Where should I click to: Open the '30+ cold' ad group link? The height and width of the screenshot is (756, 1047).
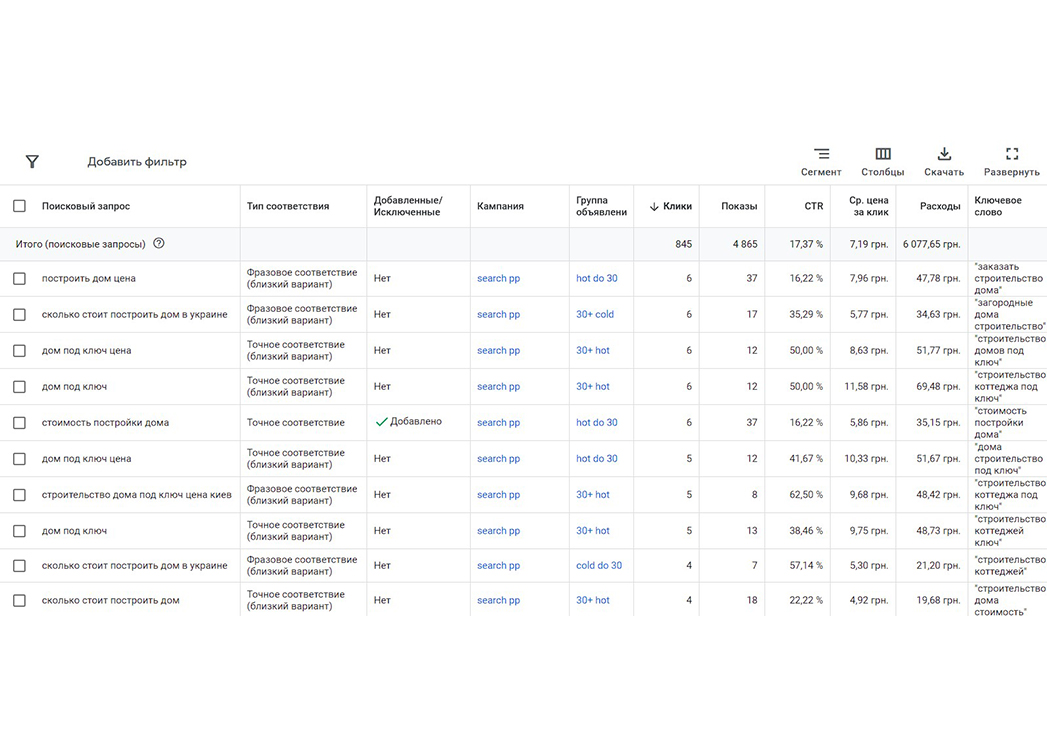point(595,315)
